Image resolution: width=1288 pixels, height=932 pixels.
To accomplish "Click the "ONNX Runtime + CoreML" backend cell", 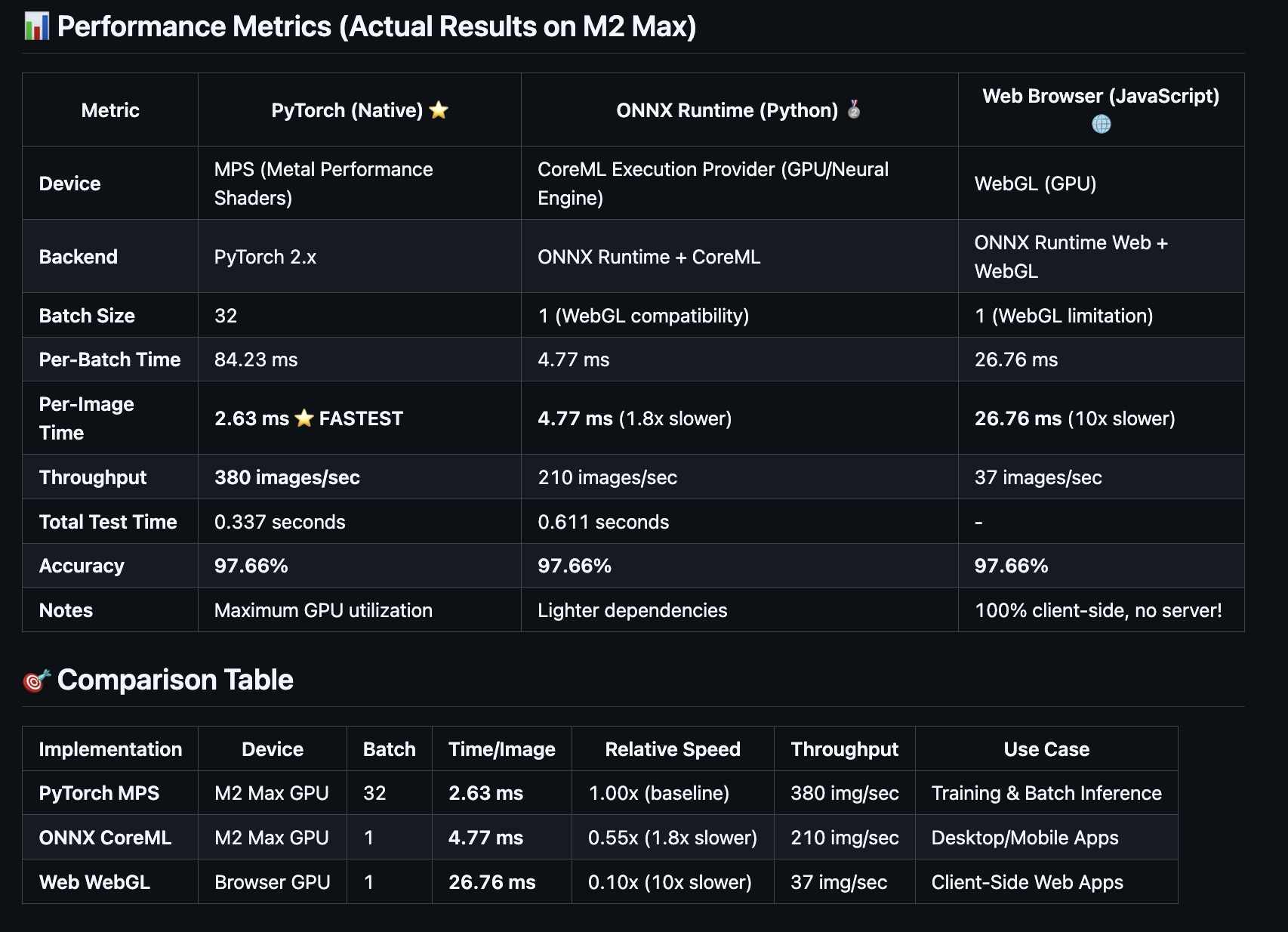I will [x=649, y=257].
